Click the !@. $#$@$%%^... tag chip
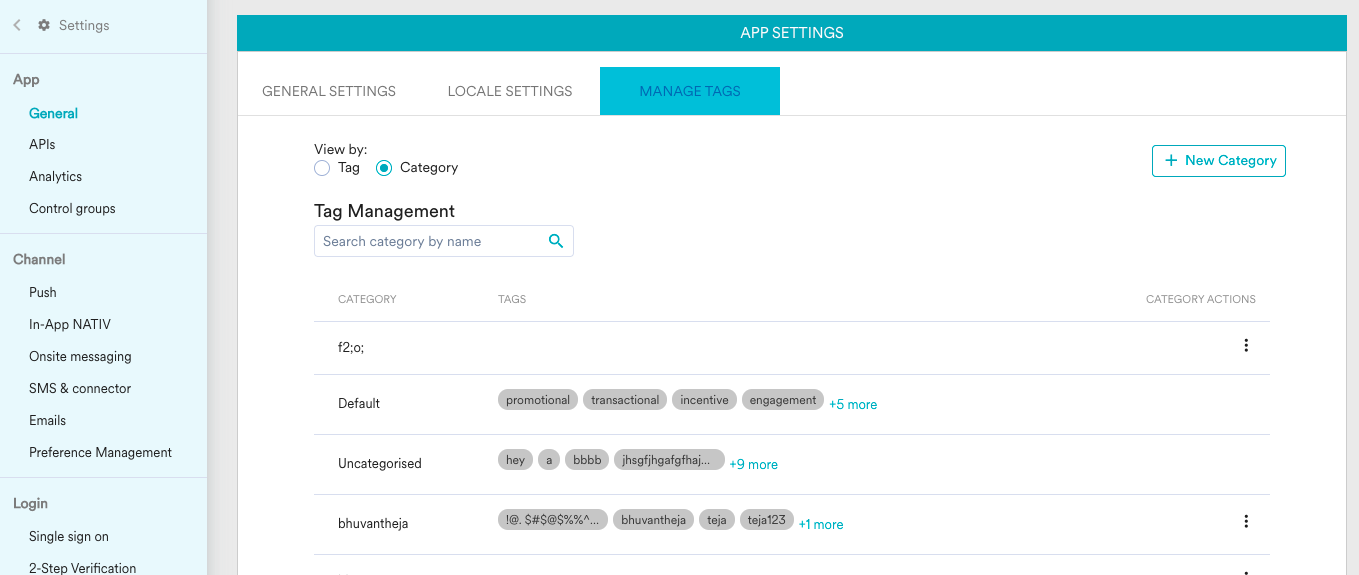The image size is (1359, 575). [553, 520]
